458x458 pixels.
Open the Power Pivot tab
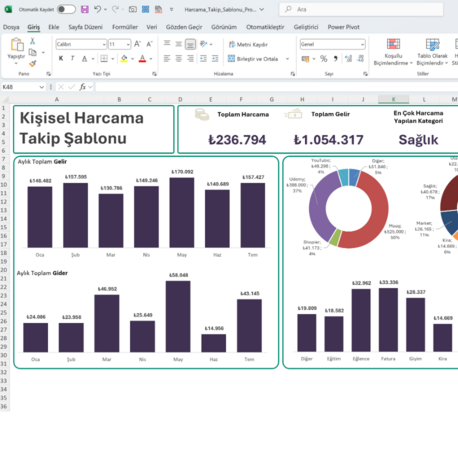343,27
